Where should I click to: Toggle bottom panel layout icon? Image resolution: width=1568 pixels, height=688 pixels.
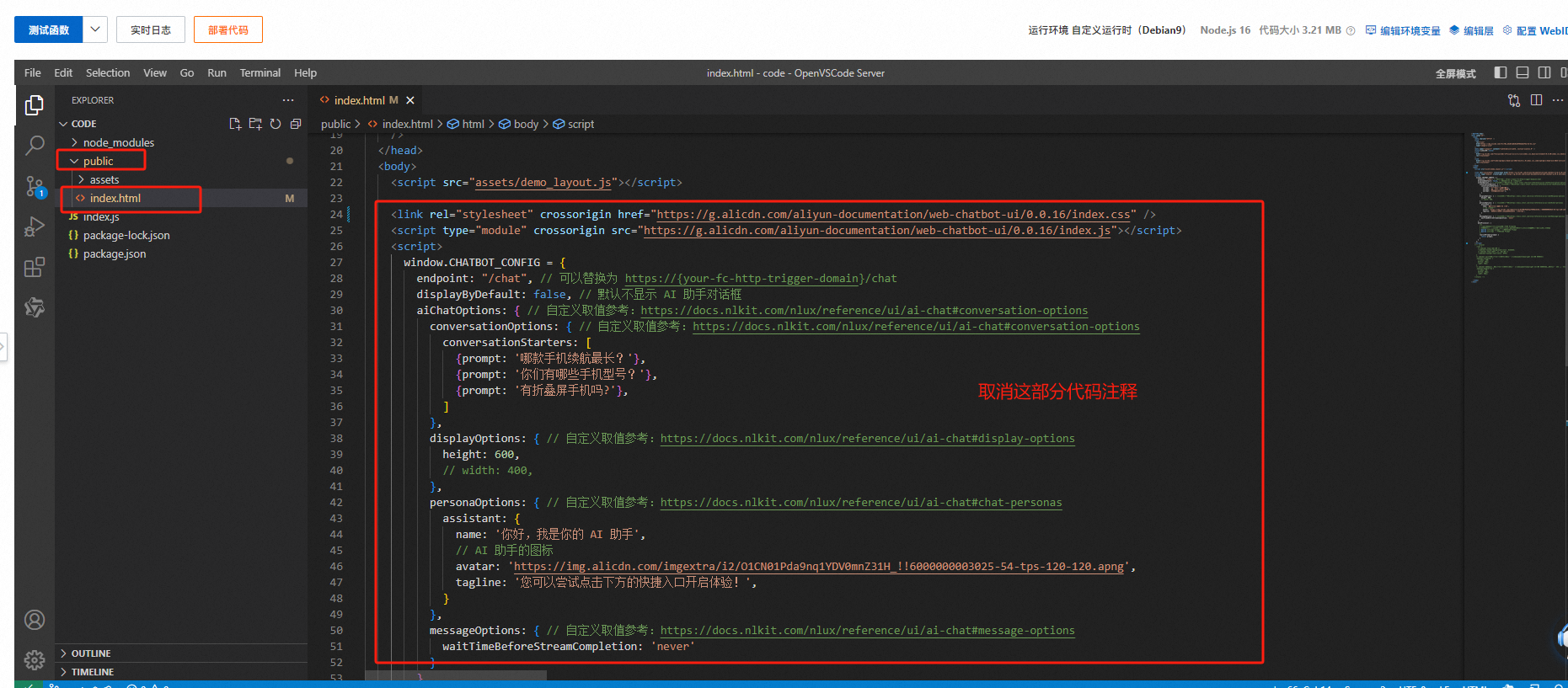(1523, 72)
